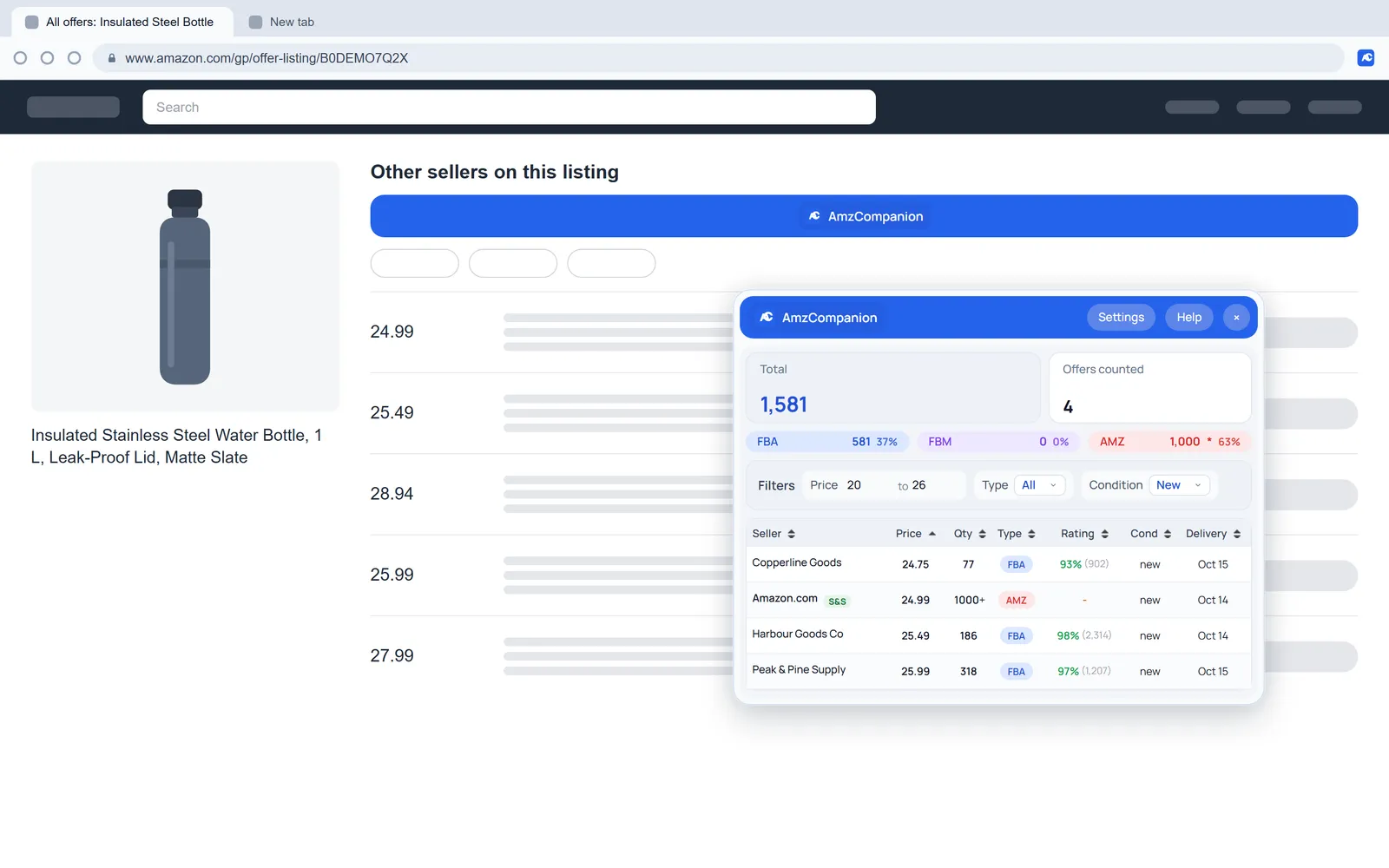Click the maximum Price filter field showing 26
The height and width of the screenshot is (868, 1389).
(934, 485)
